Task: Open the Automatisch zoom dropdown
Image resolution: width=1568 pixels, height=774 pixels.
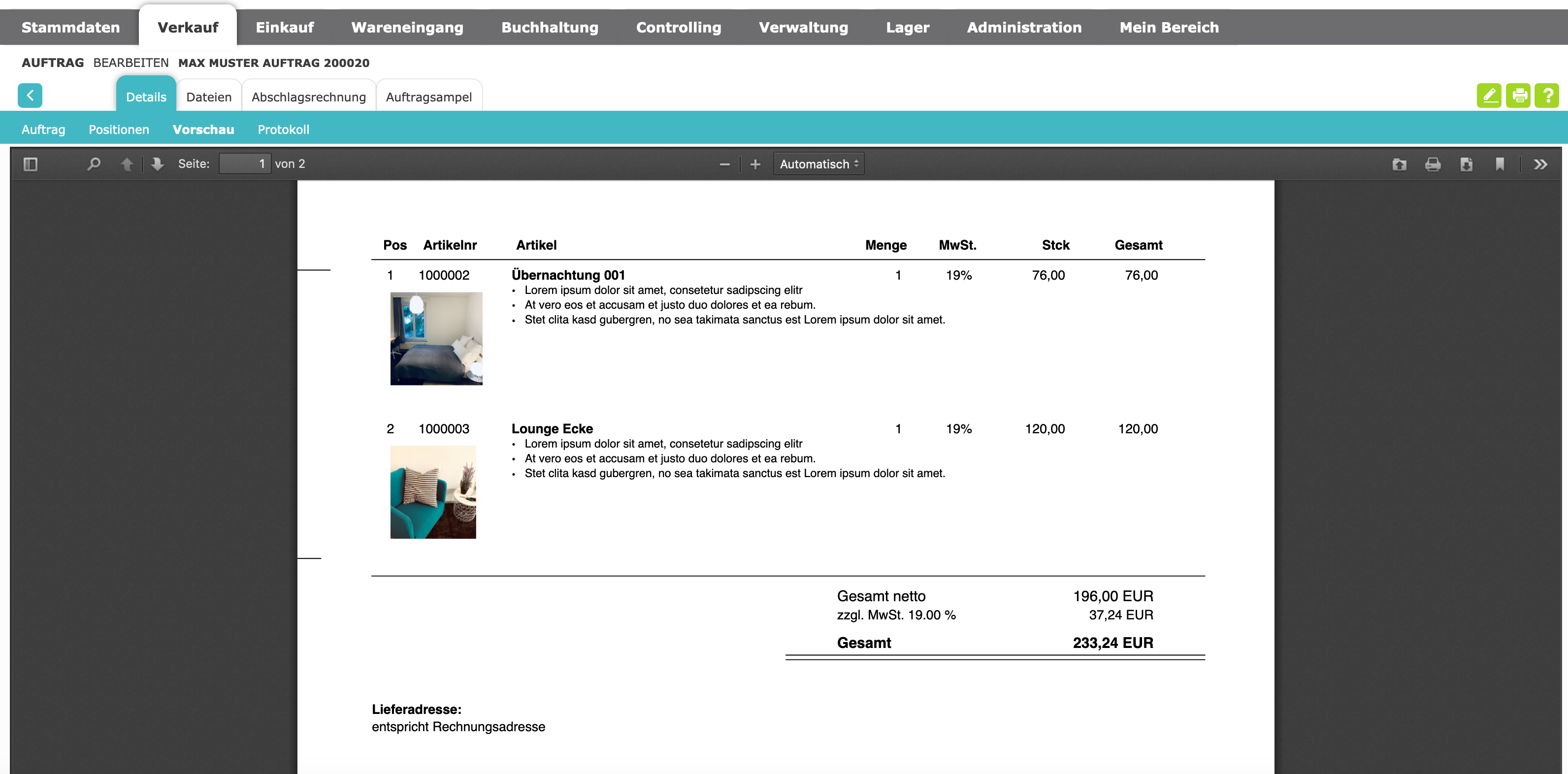Action: (x=818, y=164)
